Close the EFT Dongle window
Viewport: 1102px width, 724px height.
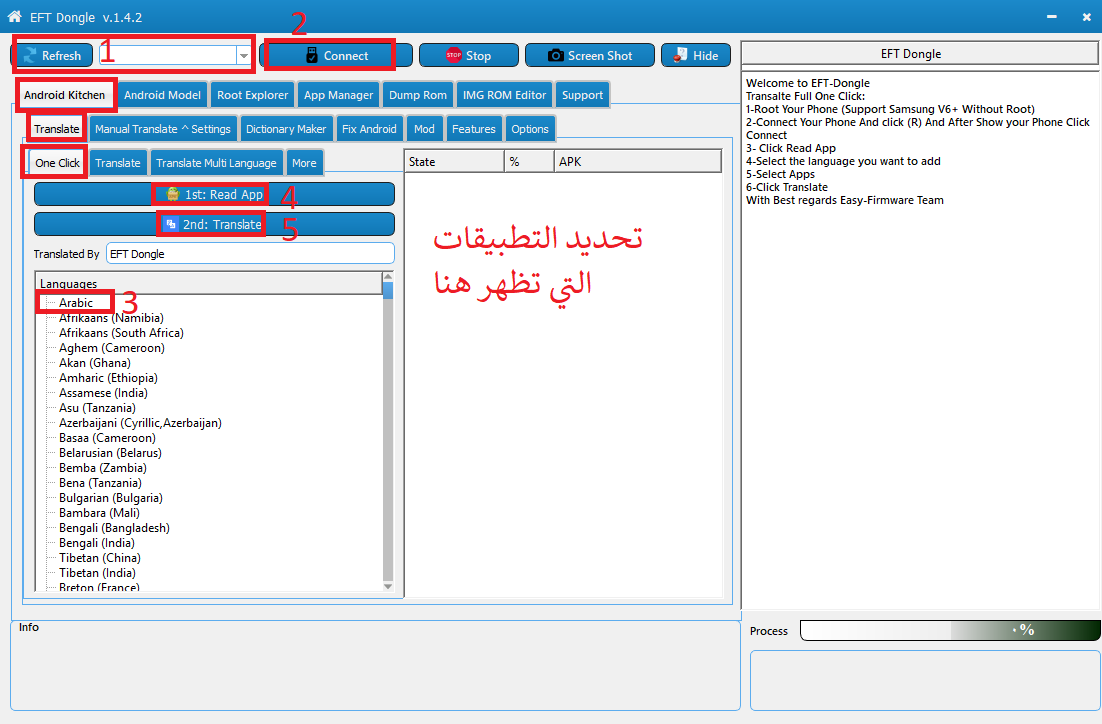[1087, 17]
